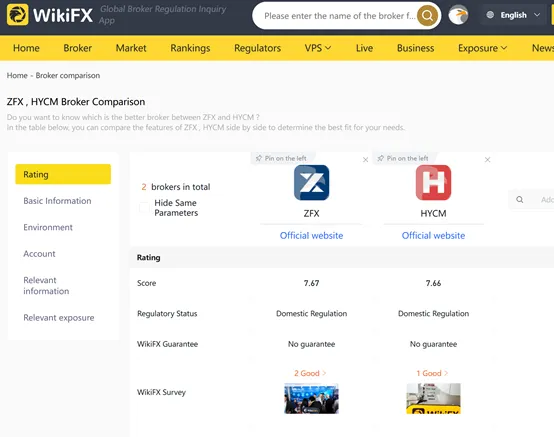Expand the Exposure menu dropdown
This screenshot has height=437, width=554.
pos(482,48)
